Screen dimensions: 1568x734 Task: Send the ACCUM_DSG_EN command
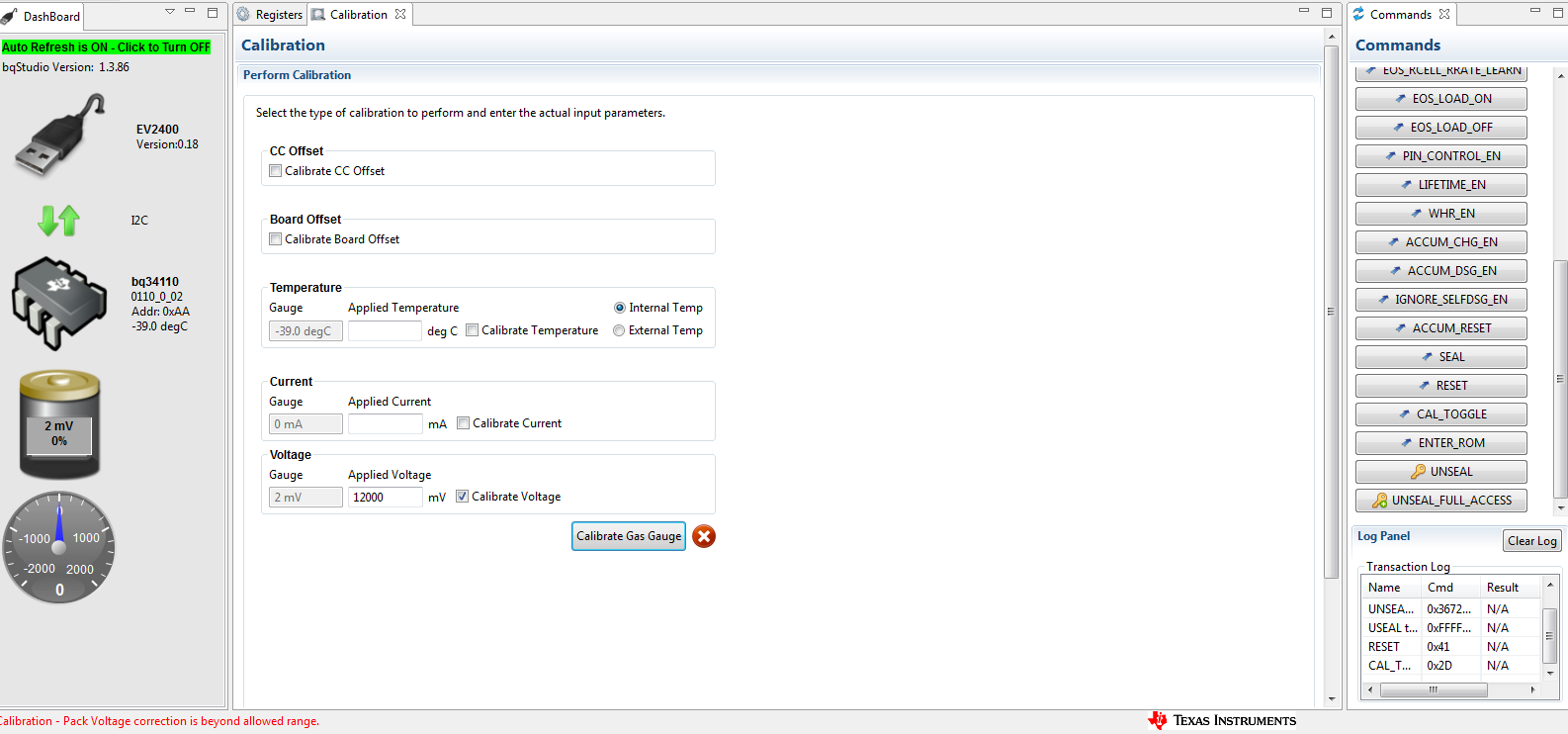1440,271
